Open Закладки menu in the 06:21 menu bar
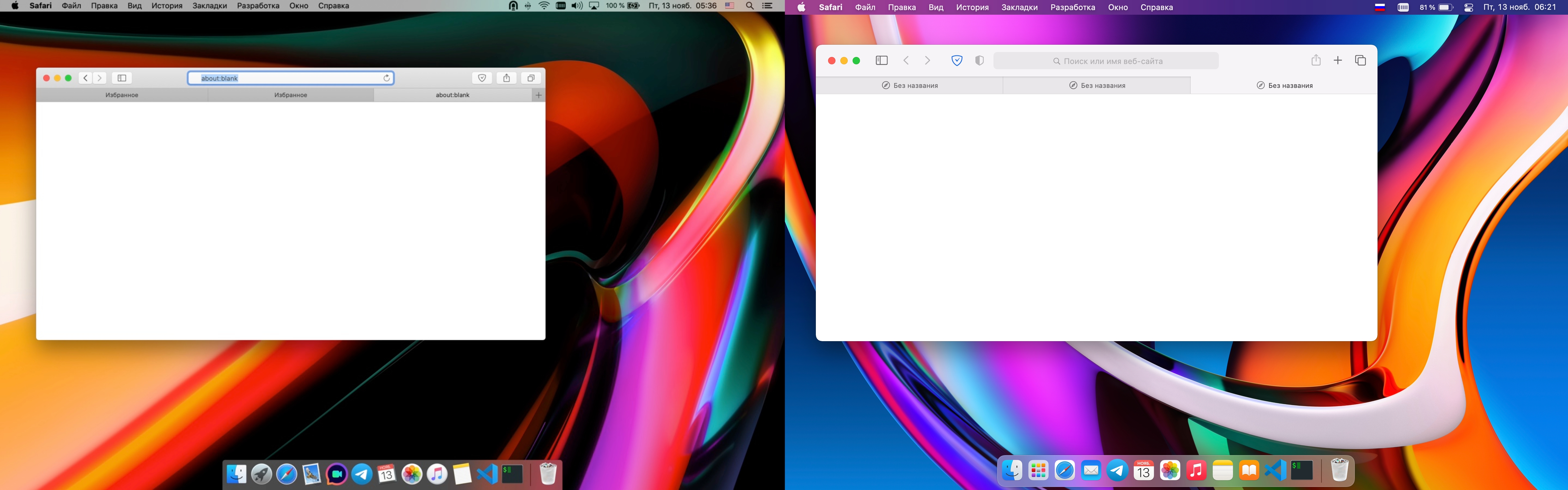 click(1020, 7)
